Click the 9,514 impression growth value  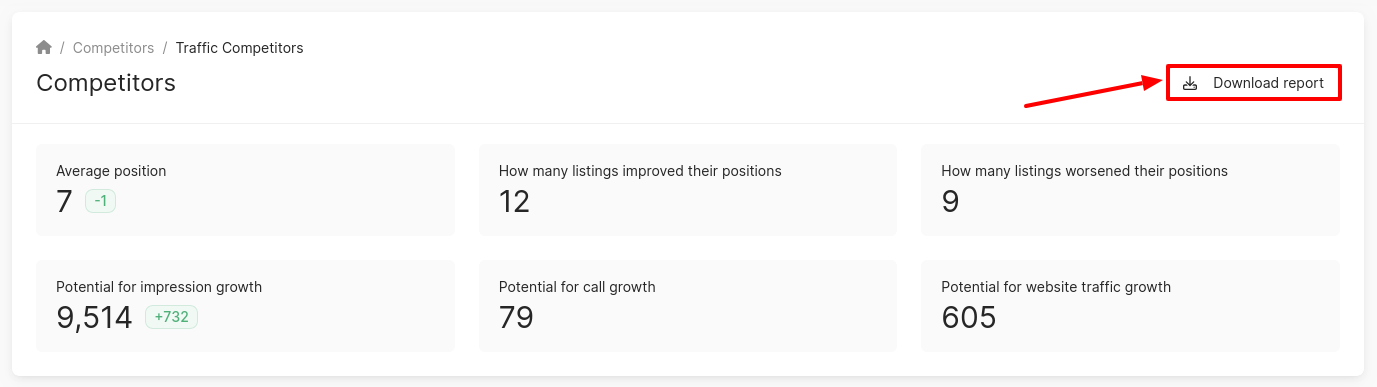pos(94,318)
